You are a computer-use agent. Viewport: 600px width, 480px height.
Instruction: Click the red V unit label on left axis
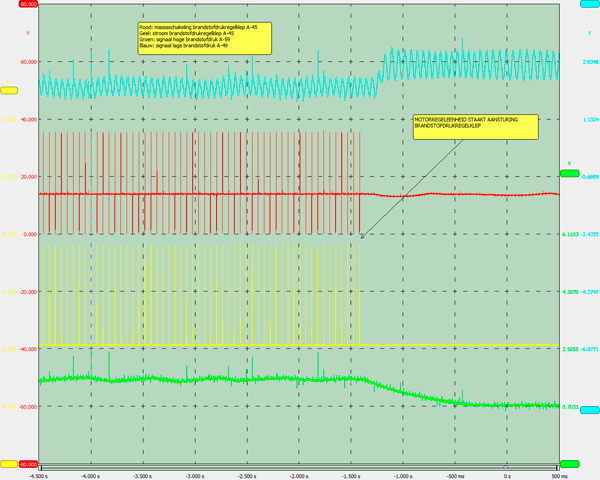27,33
